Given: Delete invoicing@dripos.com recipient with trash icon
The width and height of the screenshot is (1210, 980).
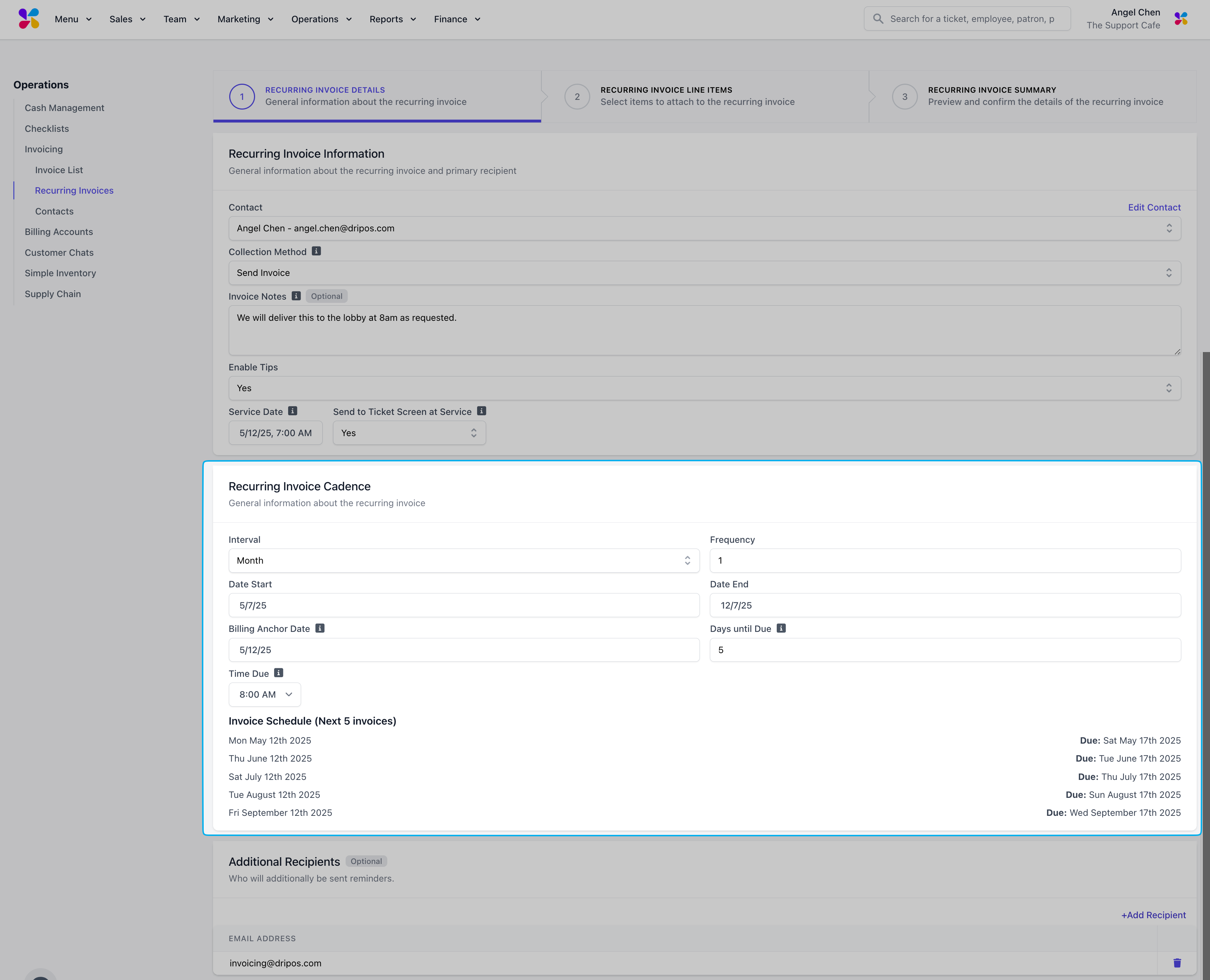Looking at the screenshot, I should point(1177,963).
